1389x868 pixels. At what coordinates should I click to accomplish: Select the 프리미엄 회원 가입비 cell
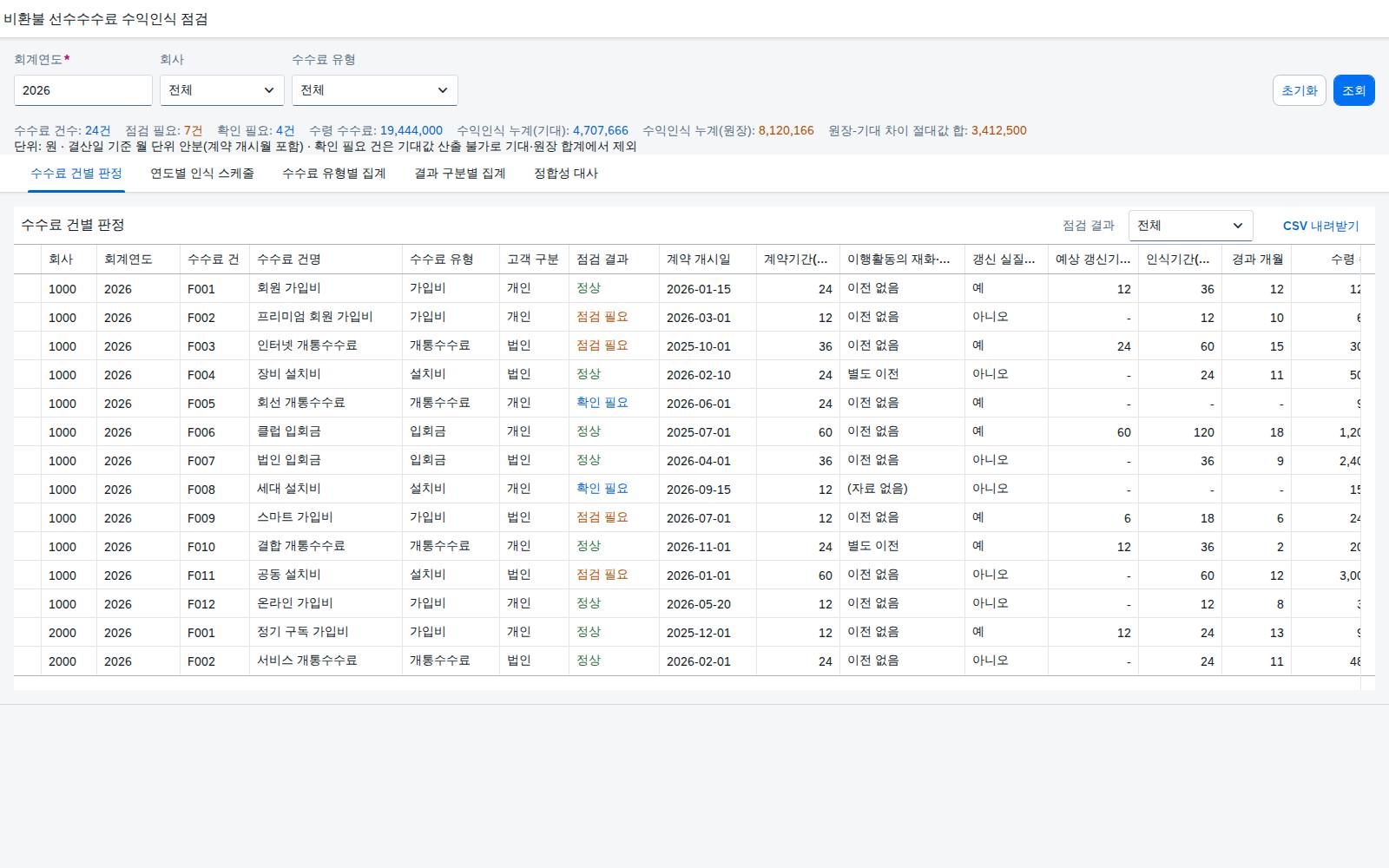[x=326, y=317]
